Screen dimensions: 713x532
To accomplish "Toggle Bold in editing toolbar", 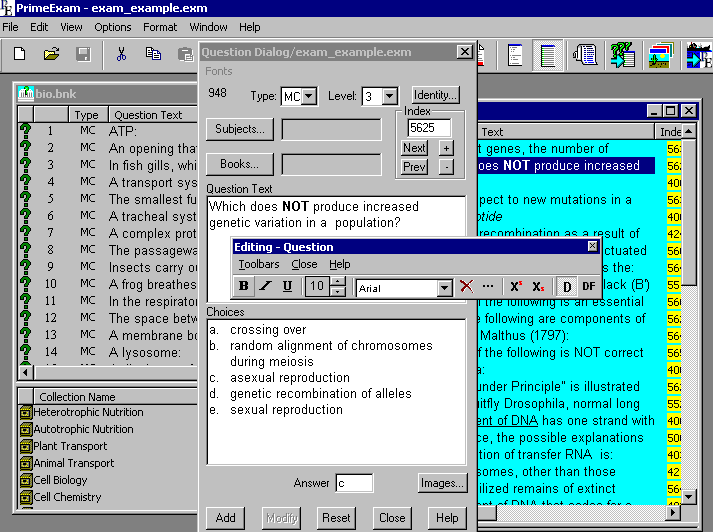I will click(244, 287).
